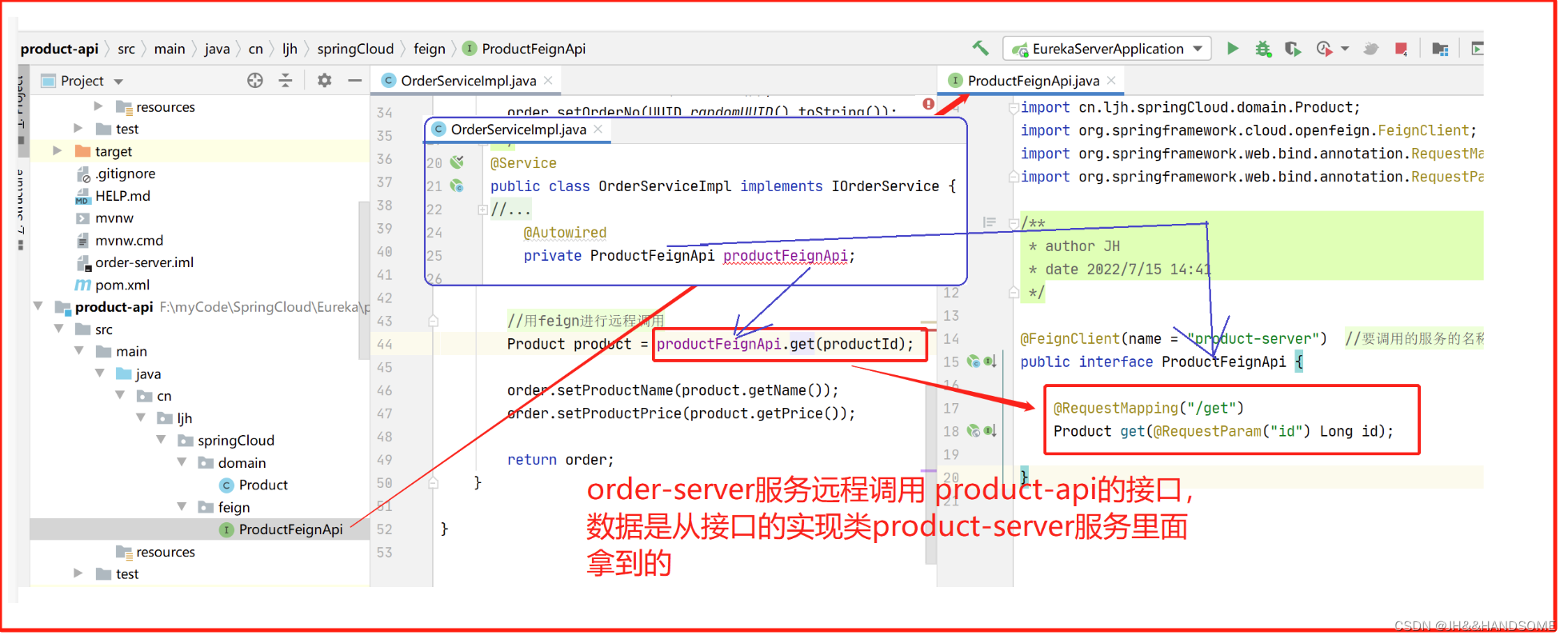Open Project Structure folder icon in toolbar
This screenshot has width=1568, height=639.
tap(1440, 49)
